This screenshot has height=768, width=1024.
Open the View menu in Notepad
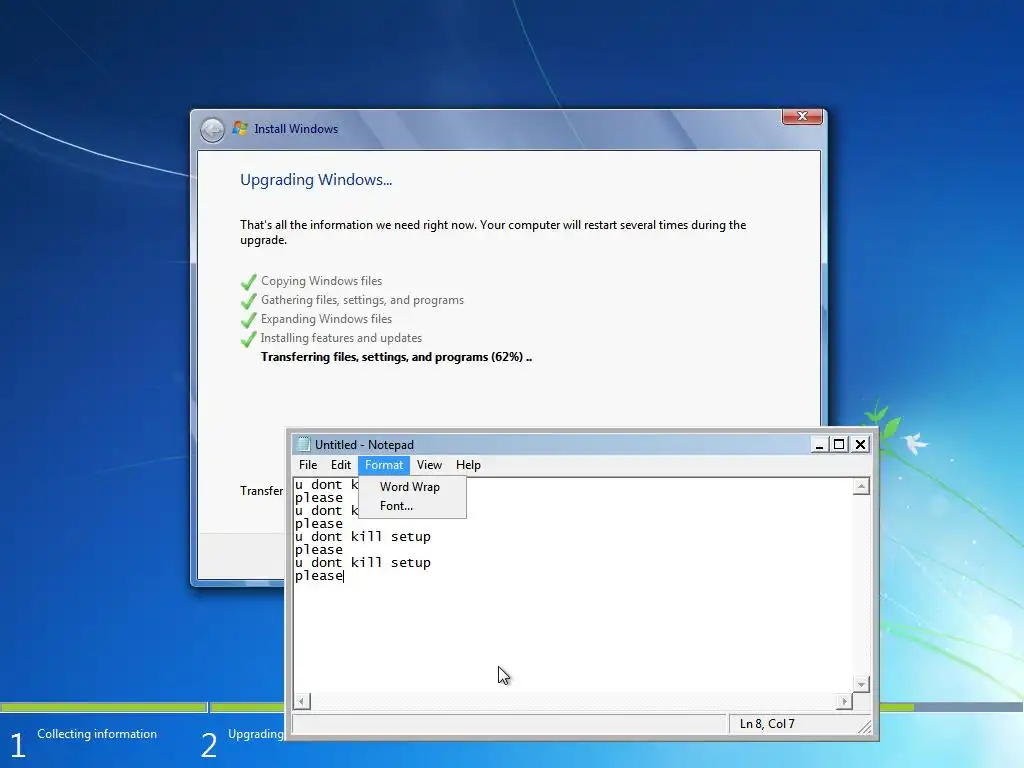[429, 465]
